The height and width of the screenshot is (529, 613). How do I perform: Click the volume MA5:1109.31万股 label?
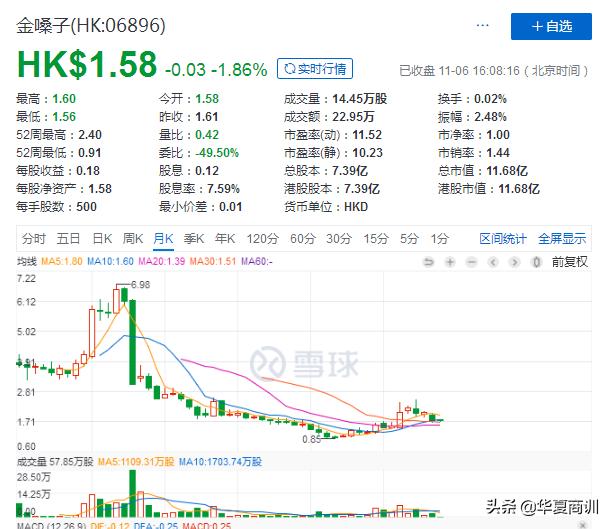136,462
